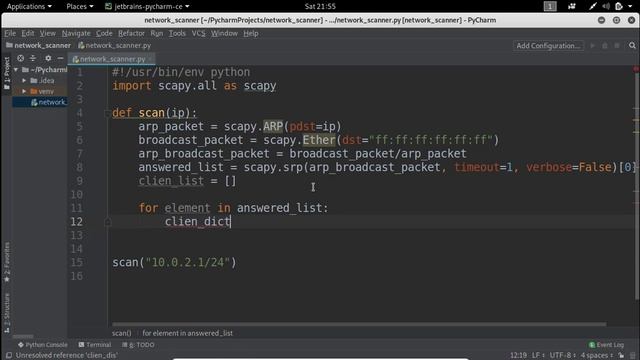The width and height of the screenshot is (640, 360).
Task: Collapse the ~/Pycharm project root node
Action: tap(16, 70)
